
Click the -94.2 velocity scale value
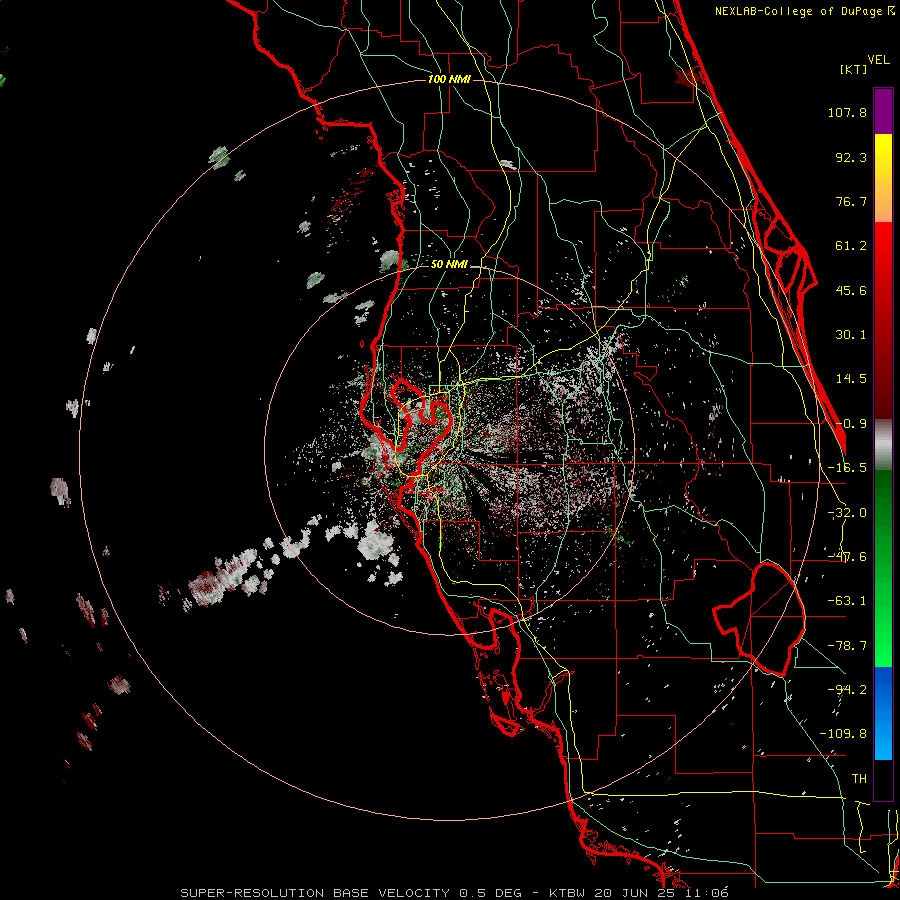[847, 689]
